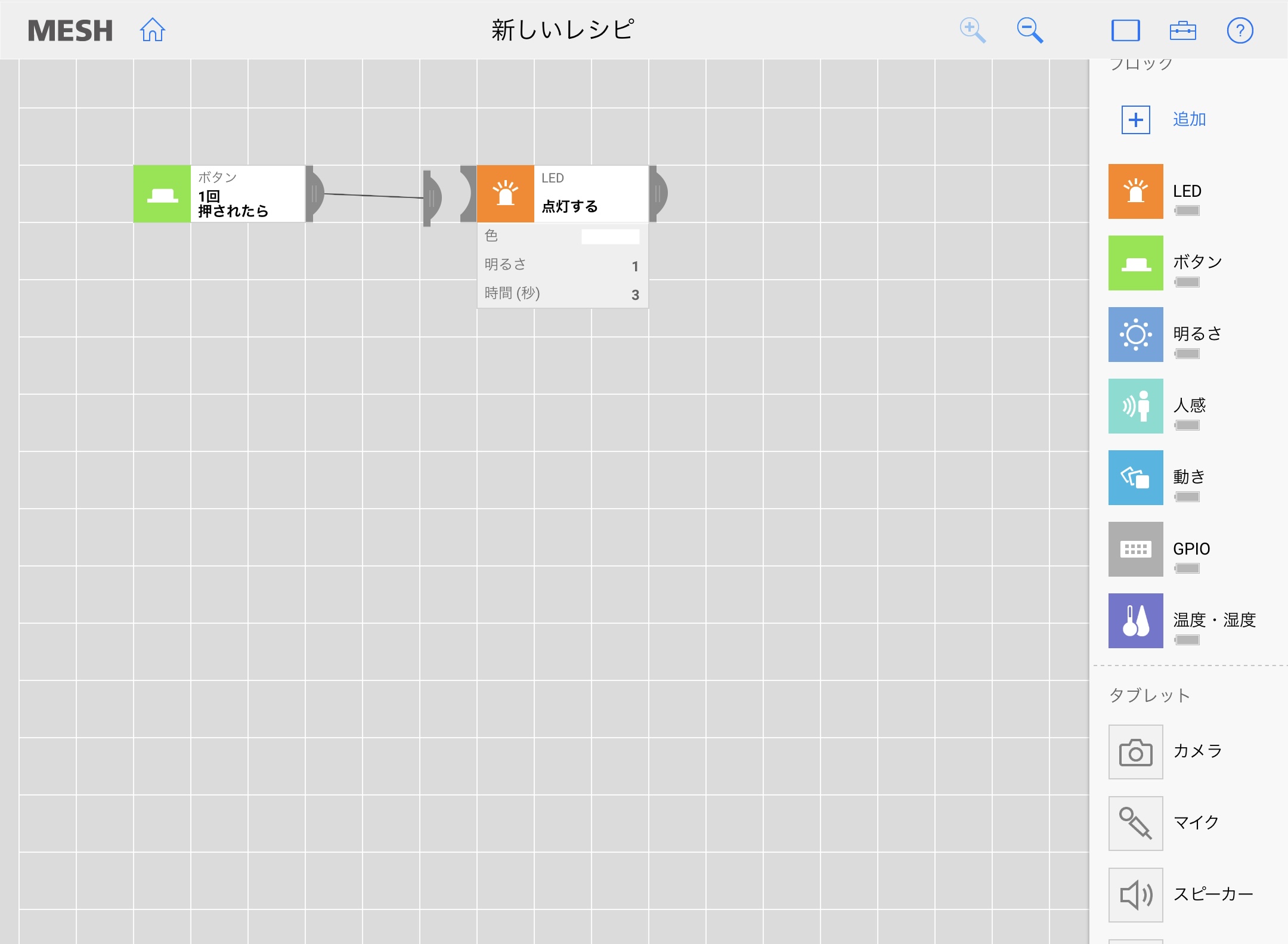
Task: Click the fit-to-screen rectangle icon
Action: (x=1125, y=30)
